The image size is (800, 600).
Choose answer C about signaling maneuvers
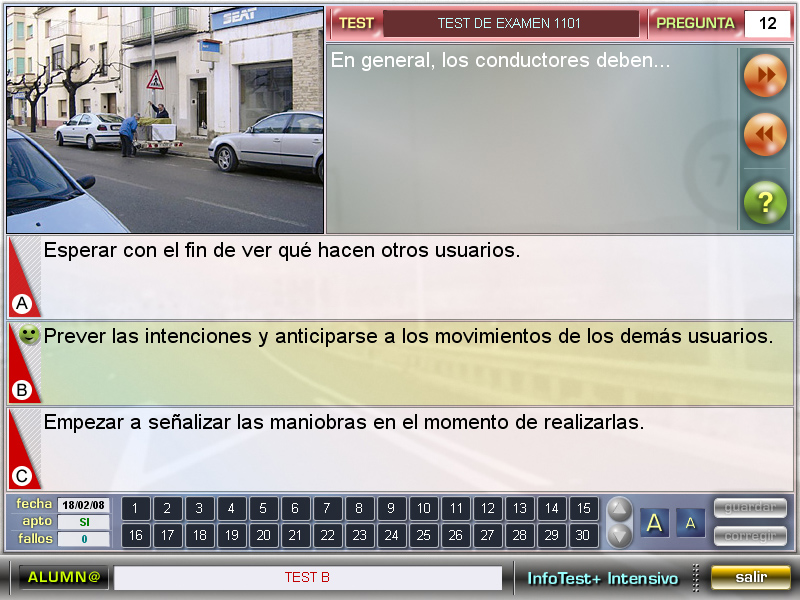(343, 423)
